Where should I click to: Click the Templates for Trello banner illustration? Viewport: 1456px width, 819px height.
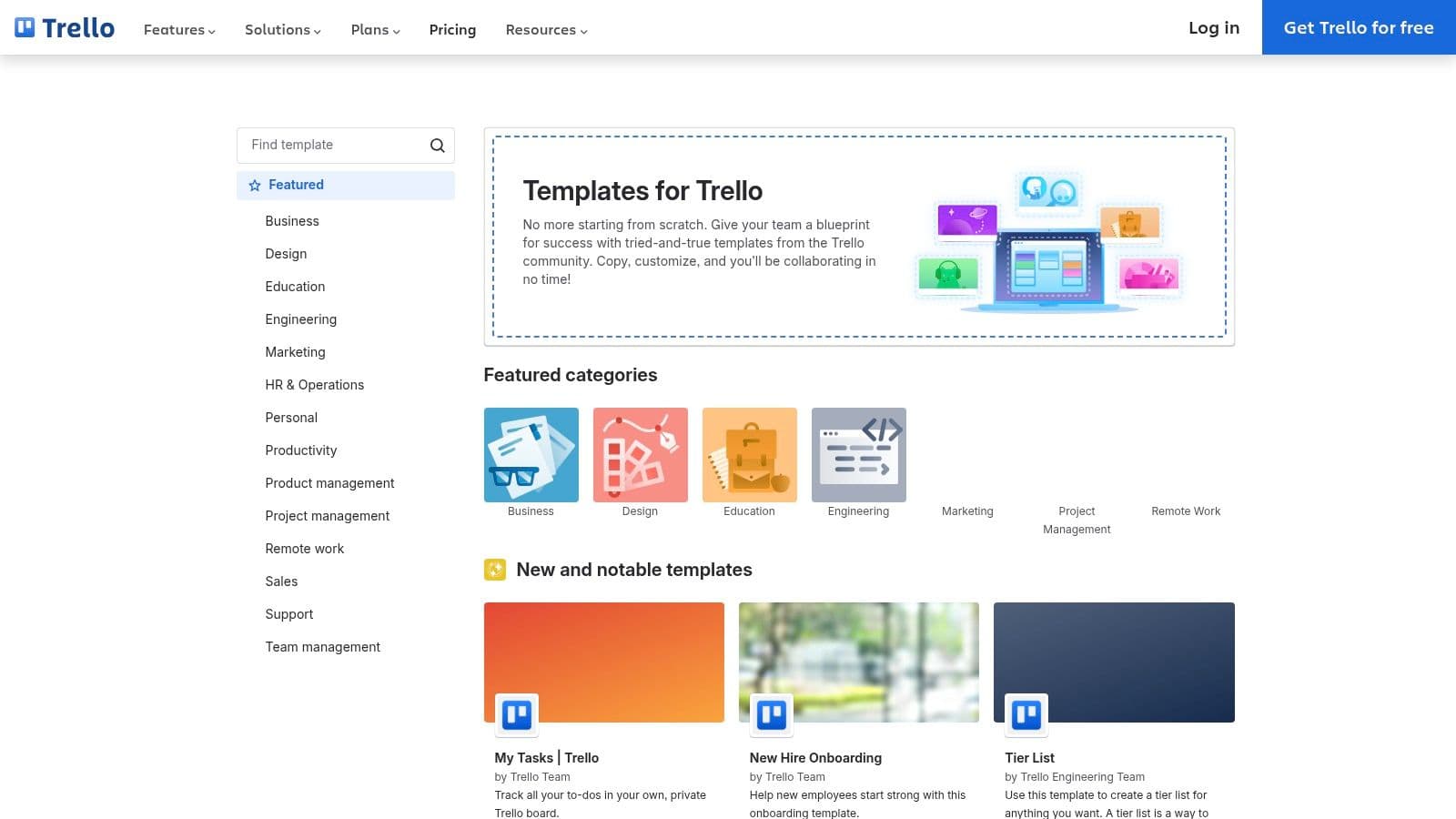pyautogui.click(x=1048, y=242)
